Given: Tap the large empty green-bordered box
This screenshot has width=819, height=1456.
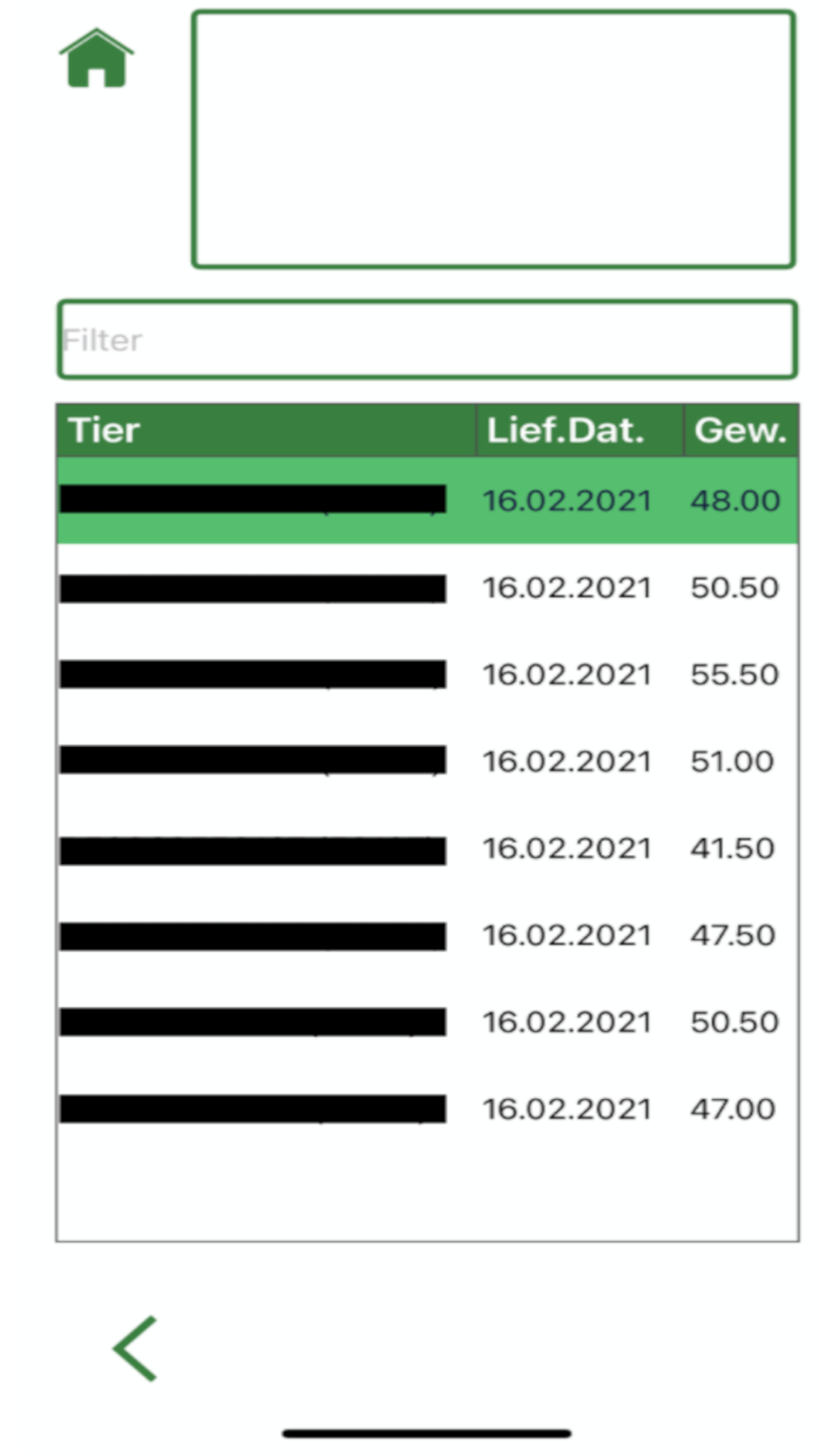Looking at the screenshot, I should pyautogui.click(x=493, y=139).
